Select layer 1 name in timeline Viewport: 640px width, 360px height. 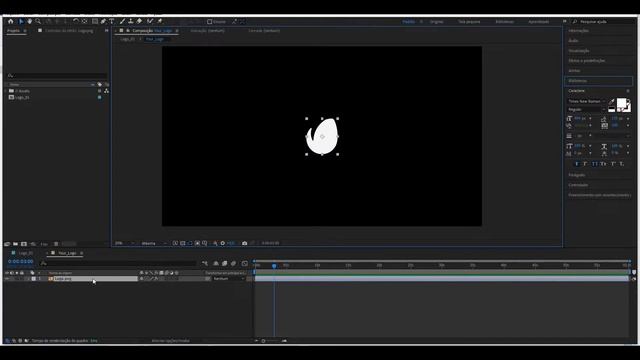pos(95,279)
